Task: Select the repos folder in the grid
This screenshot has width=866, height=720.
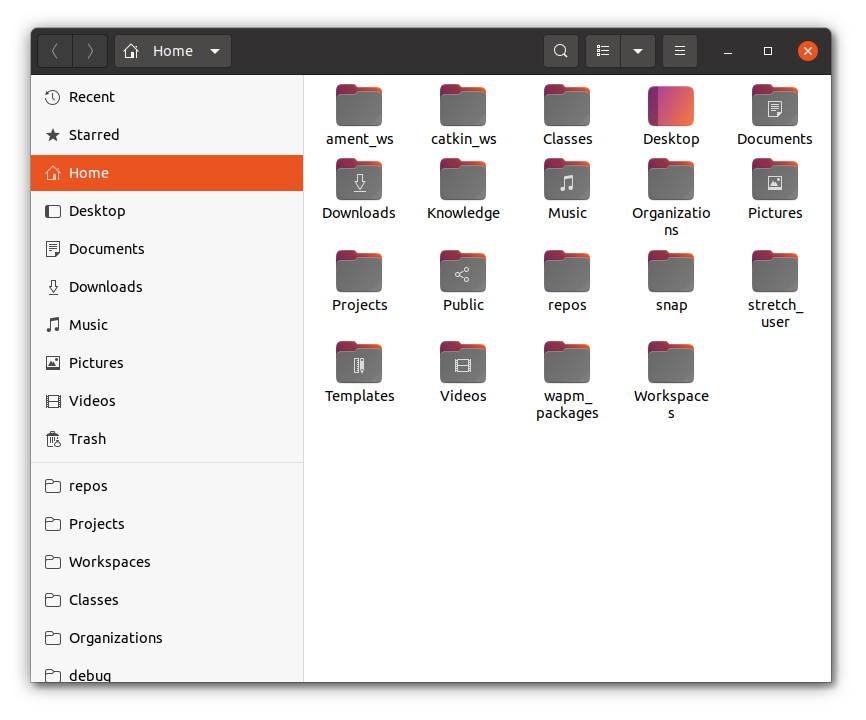Action: (567, 282)
